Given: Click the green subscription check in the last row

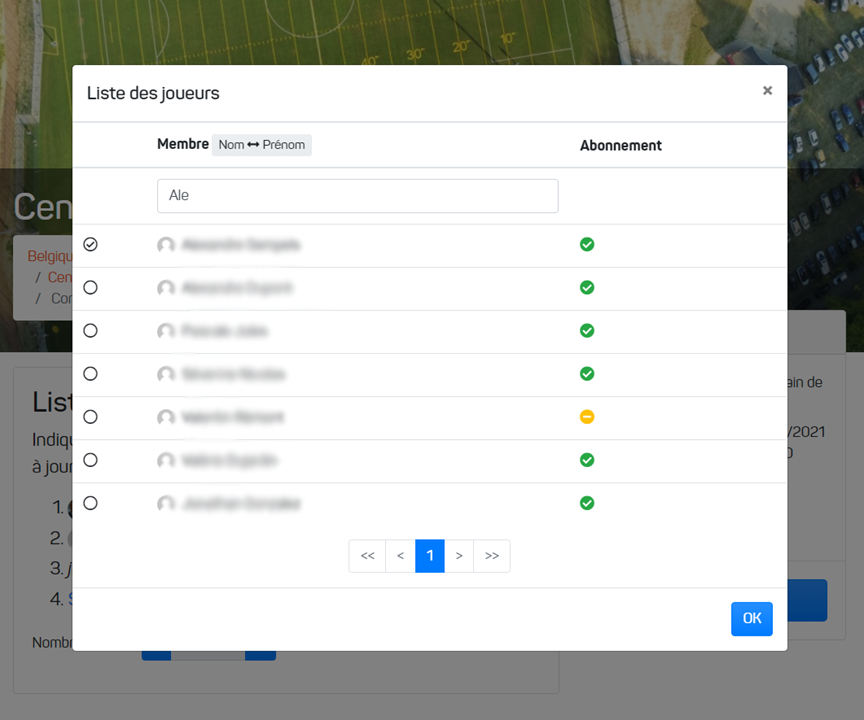Looking at the screenshot, I should click(x=587, y=503).
